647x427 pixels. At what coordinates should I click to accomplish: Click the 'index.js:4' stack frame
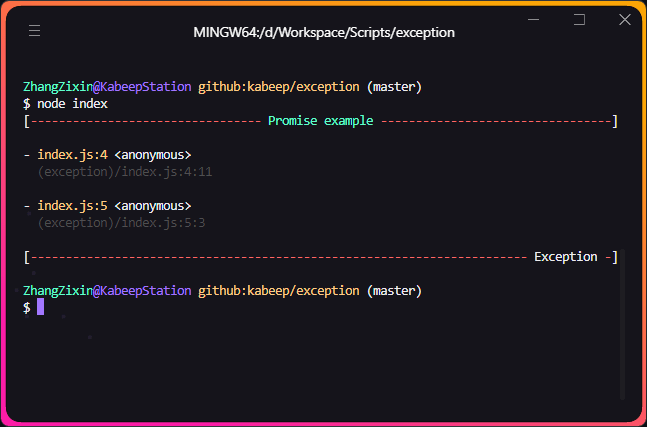pyautogui.click(x=72, y=155)
